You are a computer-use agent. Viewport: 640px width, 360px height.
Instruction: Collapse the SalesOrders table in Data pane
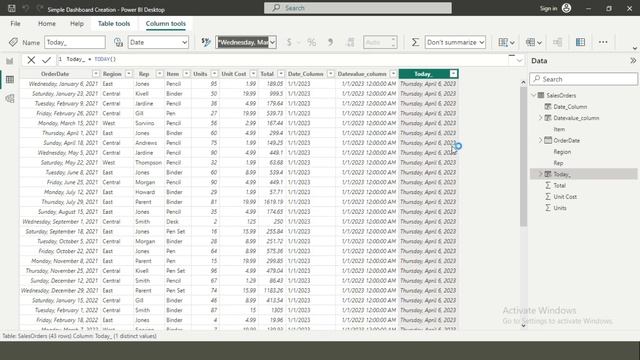coord(533,95)
